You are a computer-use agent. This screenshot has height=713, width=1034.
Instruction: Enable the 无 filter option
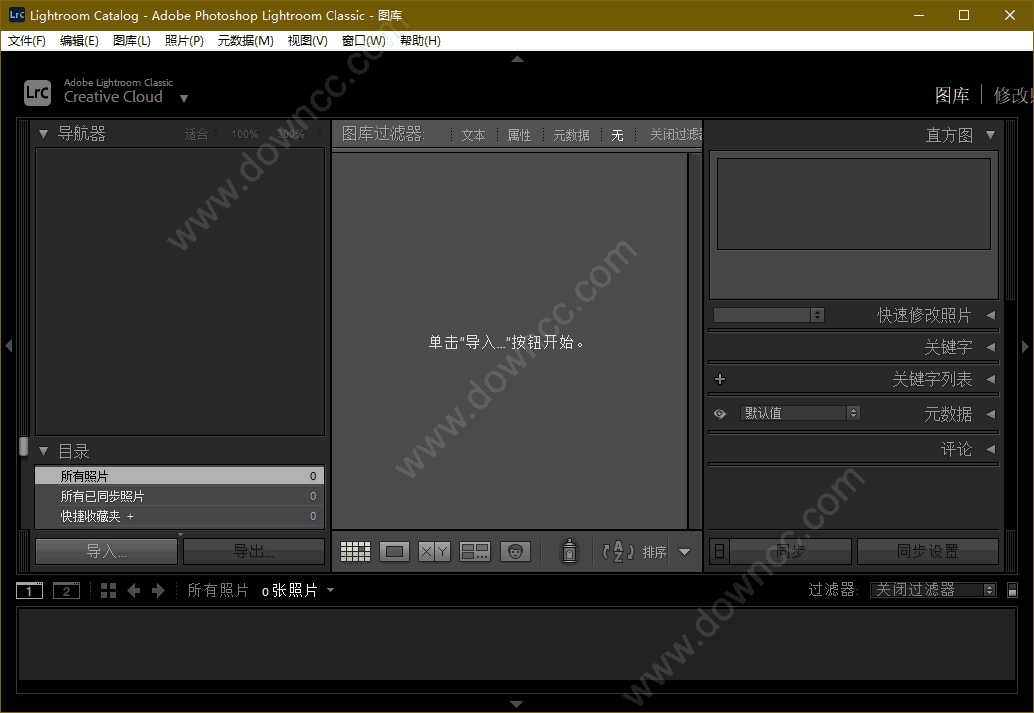coord(617,134)
